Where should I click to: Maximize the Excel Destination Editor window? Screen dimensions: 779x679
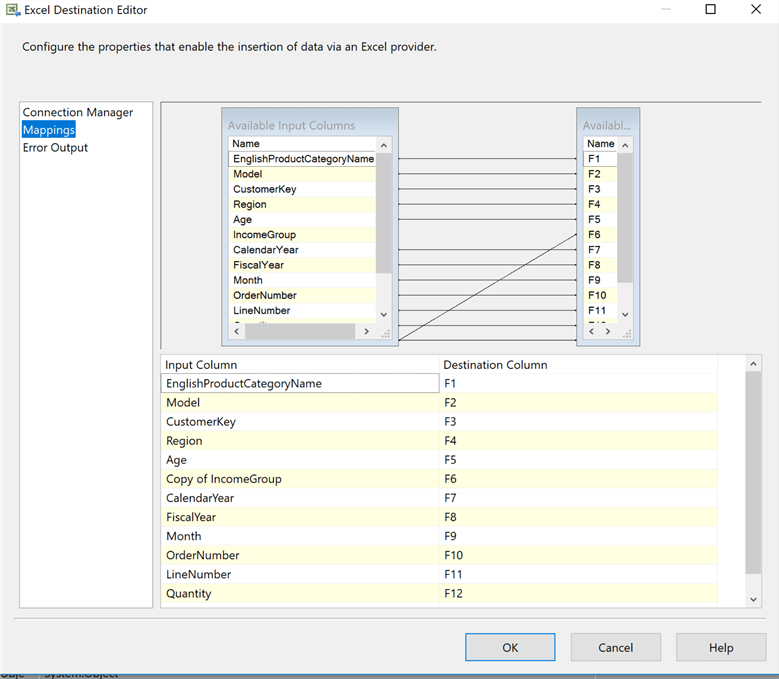[x=710, y=10]
